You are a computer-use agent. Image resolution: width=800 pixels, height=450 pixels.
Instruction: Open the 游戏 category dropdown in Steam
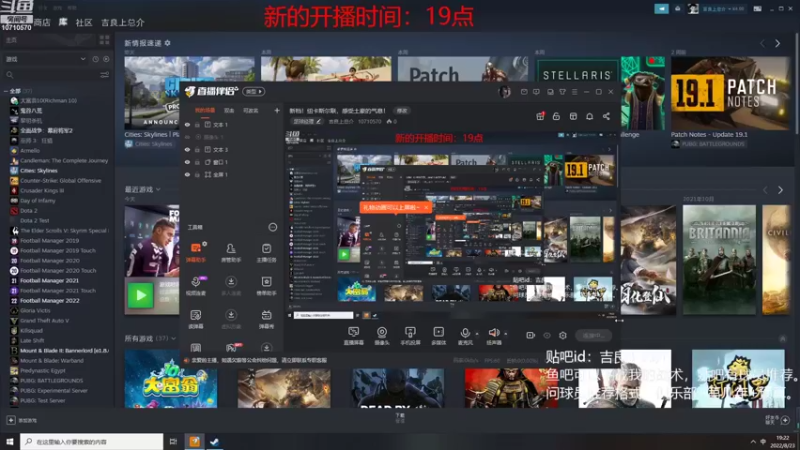(46, 59)
